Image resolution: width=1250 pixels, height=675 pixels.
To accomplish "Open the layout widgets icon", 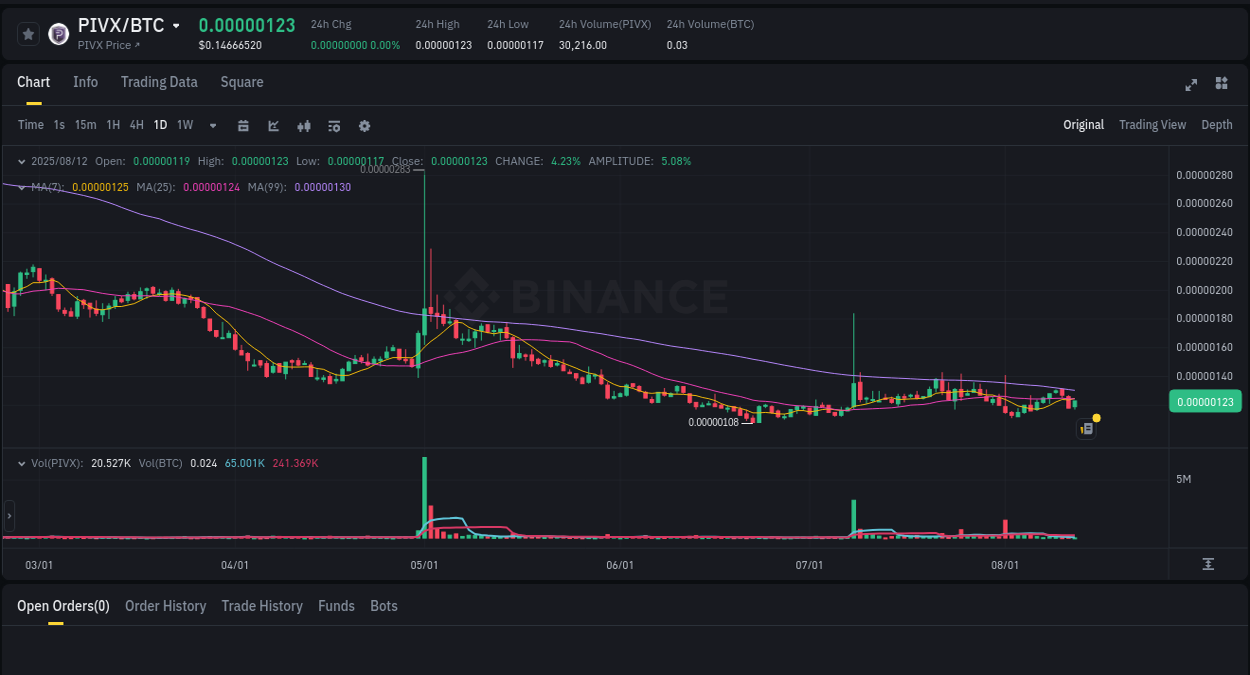I will point(1221,84).
